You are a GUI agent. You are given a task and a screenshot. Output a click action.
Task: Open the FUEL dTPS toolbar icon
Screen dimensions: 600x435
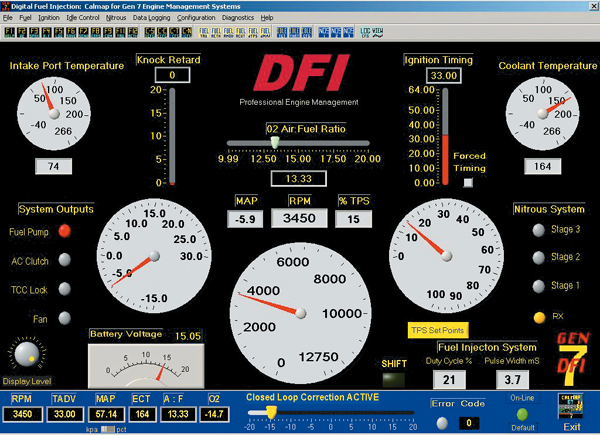click(253, 32)
